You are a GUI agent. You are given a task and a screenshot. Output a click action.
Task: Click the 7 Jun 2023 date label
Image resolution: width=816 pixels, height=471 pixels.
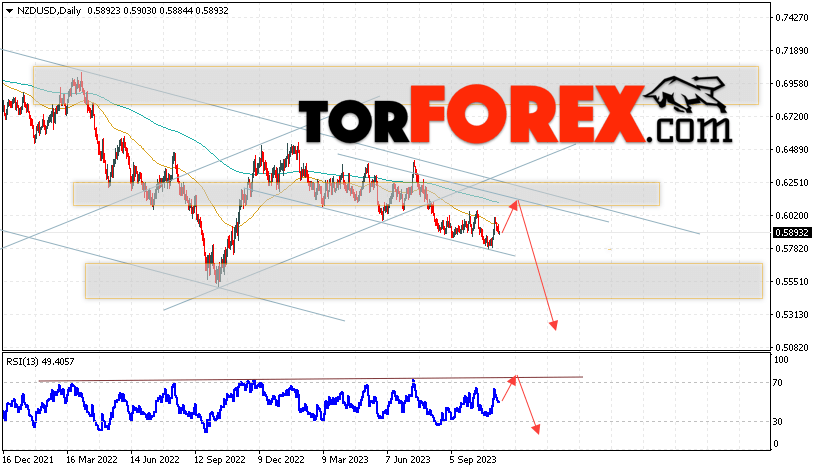coord(408,460)
